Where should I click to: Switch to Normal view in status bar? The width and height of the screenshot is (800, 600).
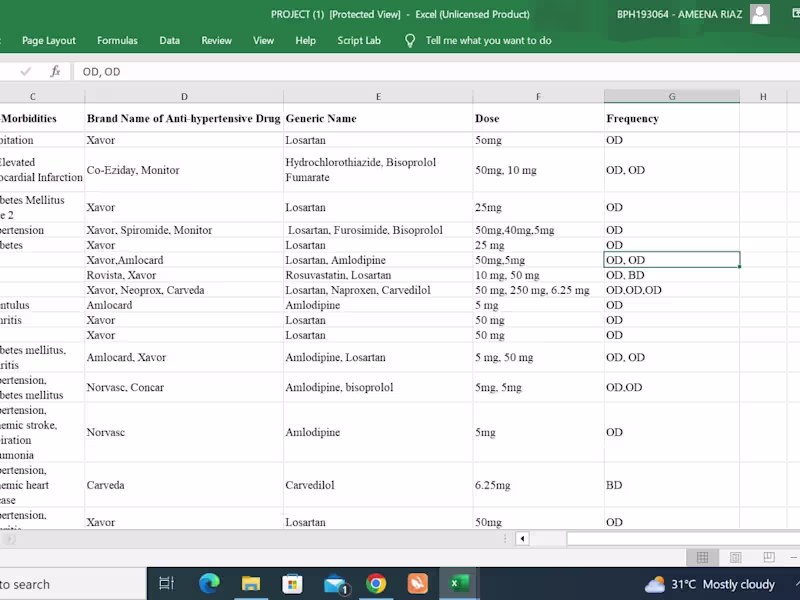click(702, 557)
